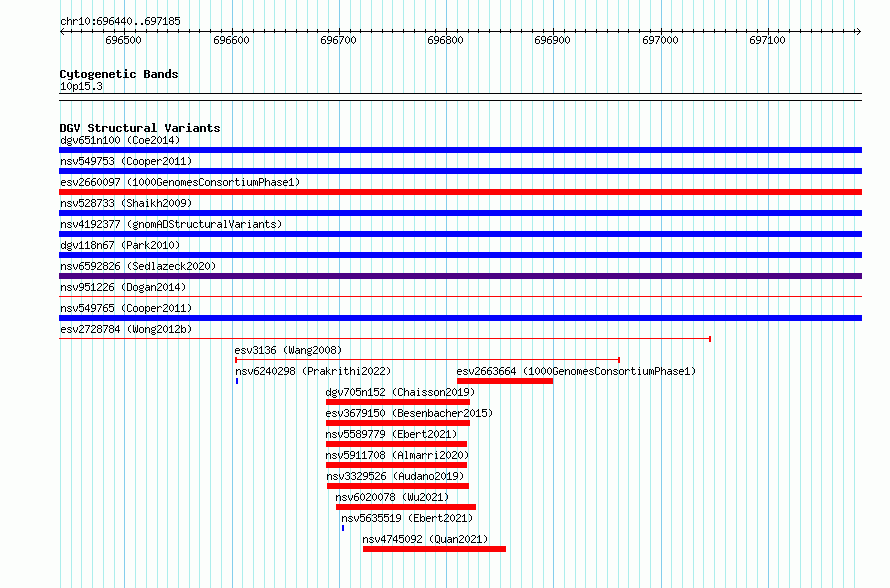
Task: Click the left arrow at ruler start
Action: [62, 32]
